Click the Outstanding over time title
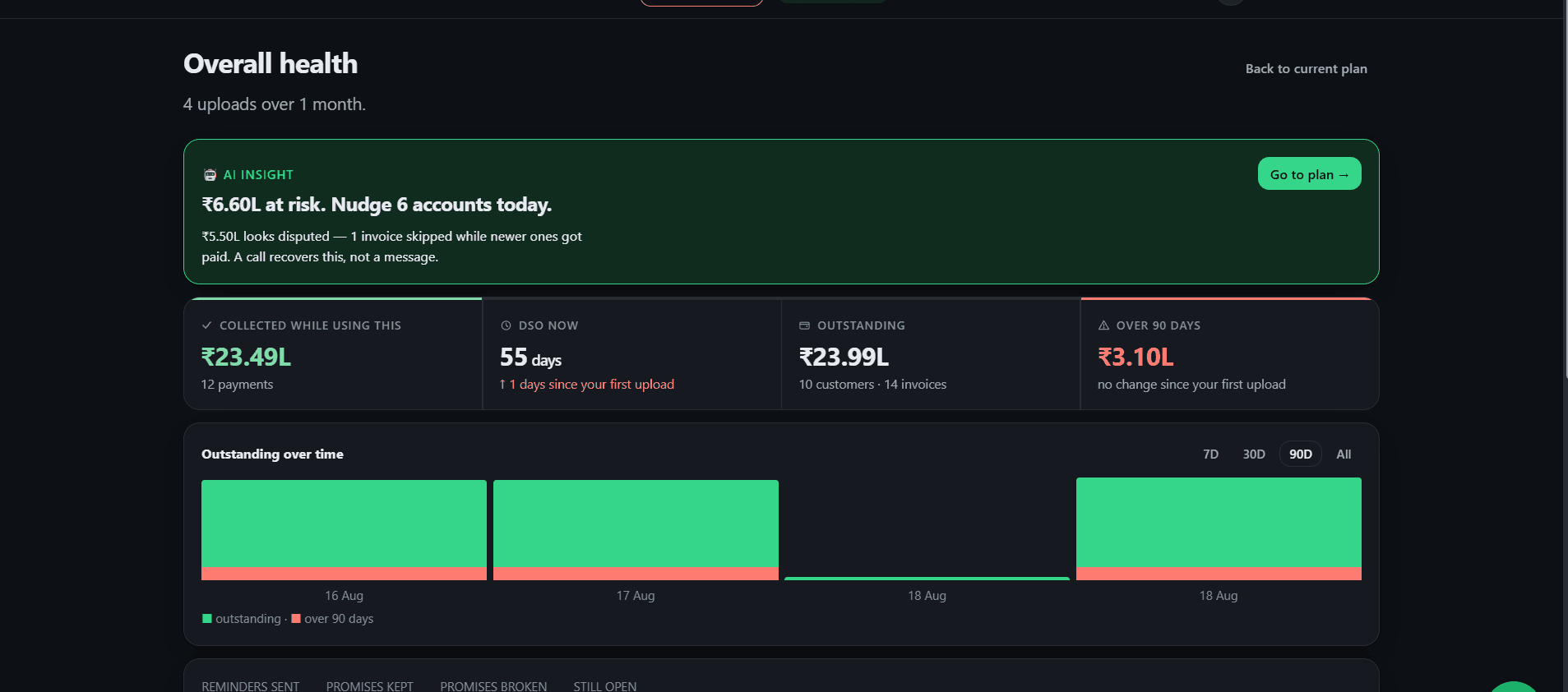Screen dimensions: 1568x692 (272, 454)
